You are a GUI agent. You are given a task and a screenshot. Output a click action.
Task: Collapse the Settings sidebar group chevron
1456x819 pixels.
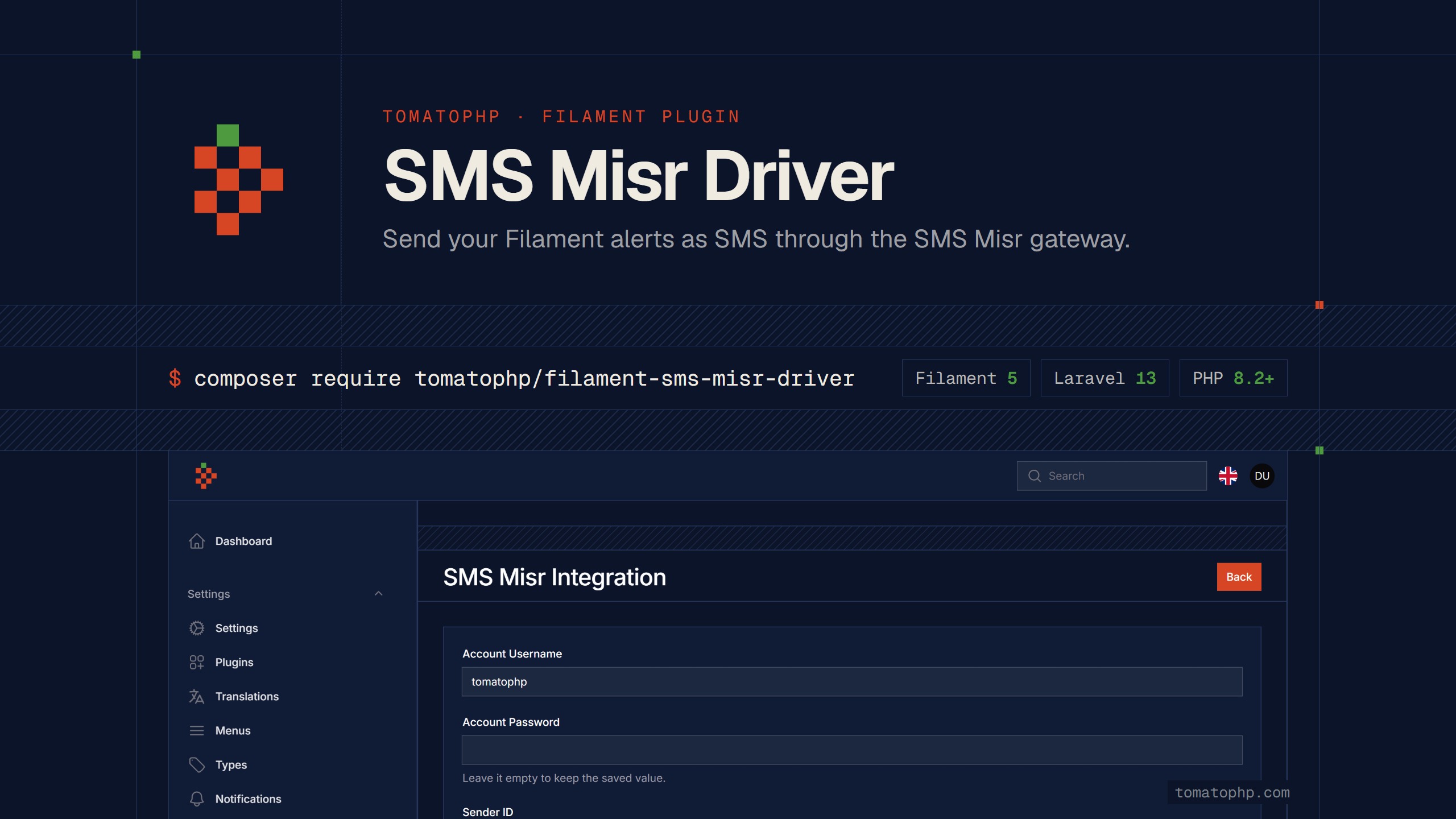[379, 593]
